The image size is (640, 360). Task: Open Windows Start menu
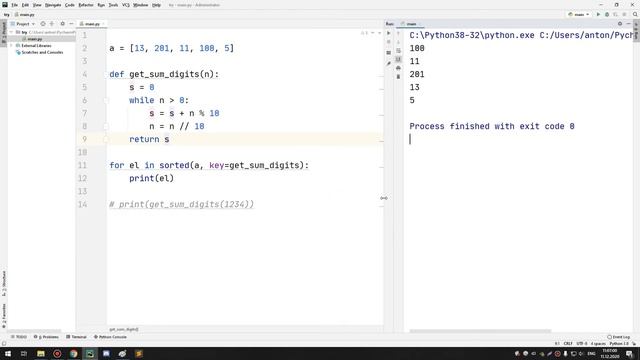pyautogui.click(x=8, y=353)
